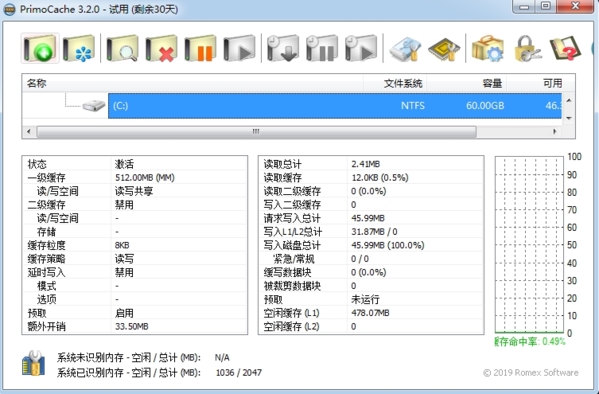Click the volume list scroll left arrow
Image resolution: width=599 pixels, height=394 pixels.
(29, 131)
